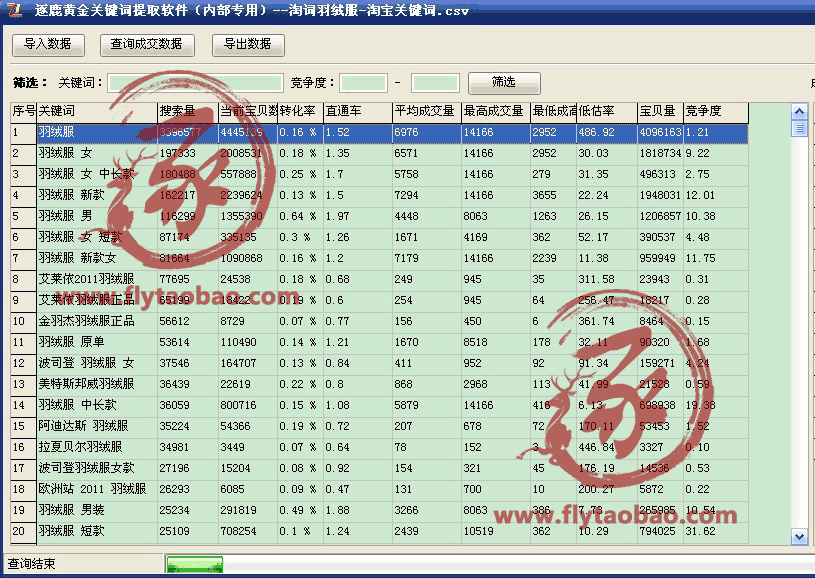Sort by the 平均成交量 column header

427,111
